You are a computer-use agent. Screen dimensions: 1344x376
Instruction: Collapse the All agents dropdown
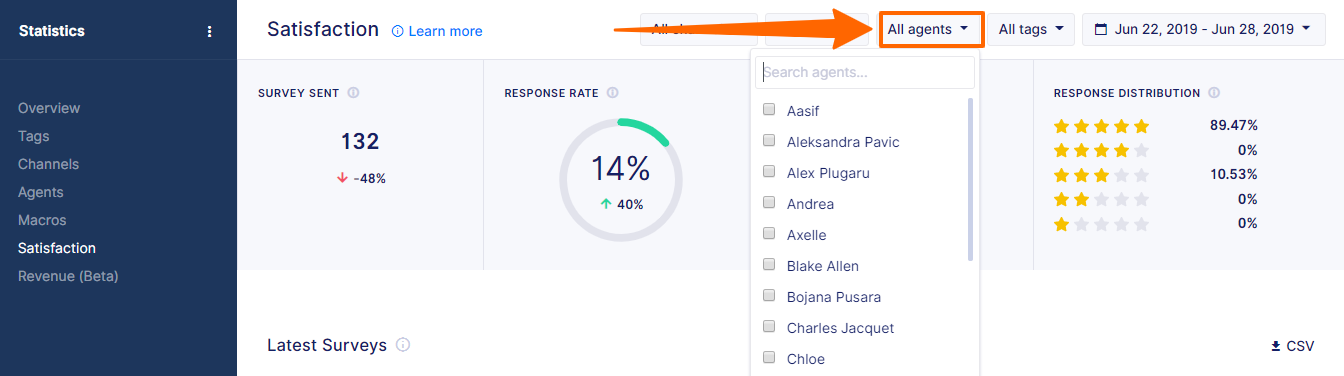(x=931, y=30)
